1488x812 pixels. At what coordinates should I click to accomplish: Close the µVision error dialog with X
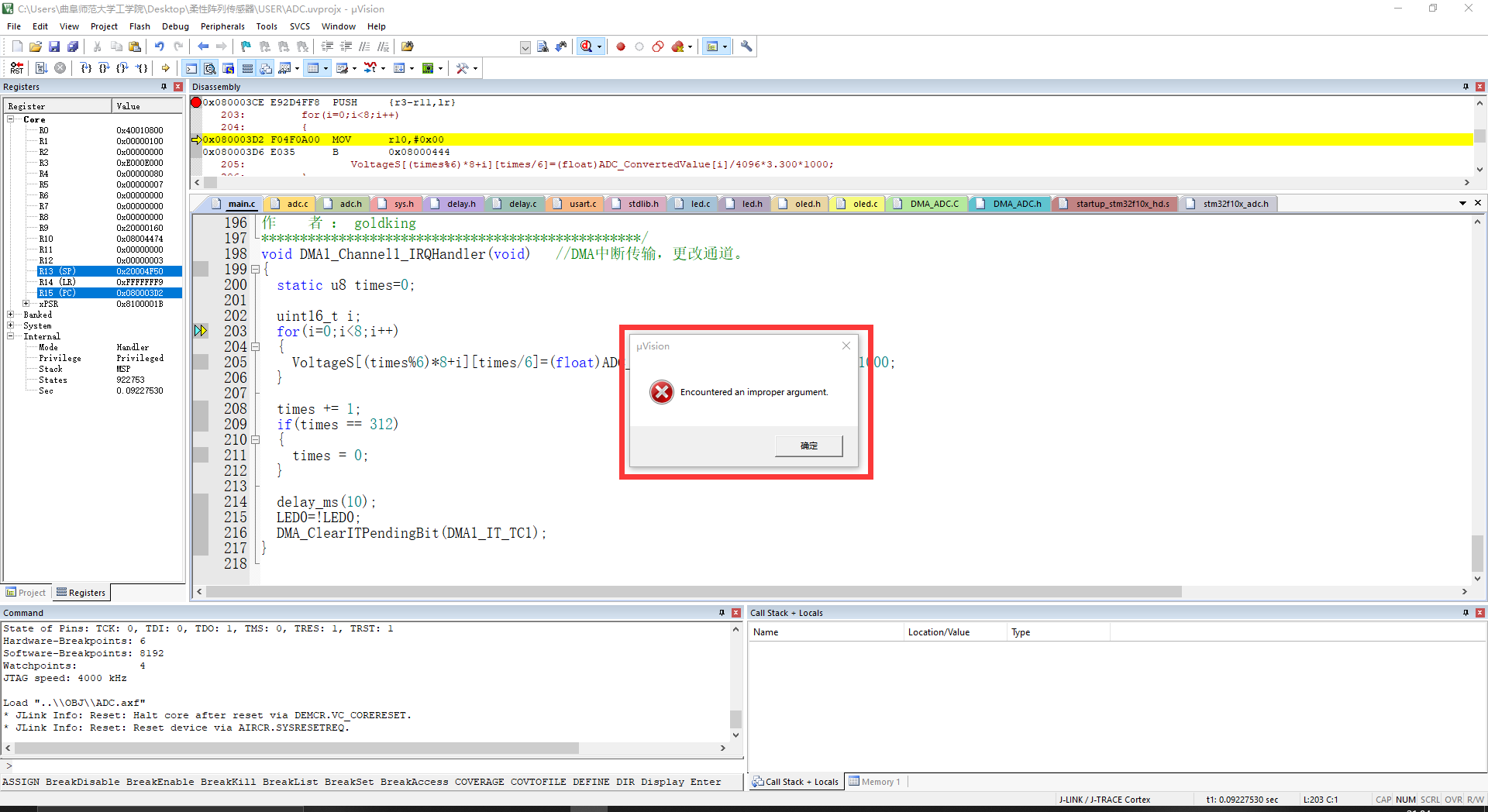[846, 346]
